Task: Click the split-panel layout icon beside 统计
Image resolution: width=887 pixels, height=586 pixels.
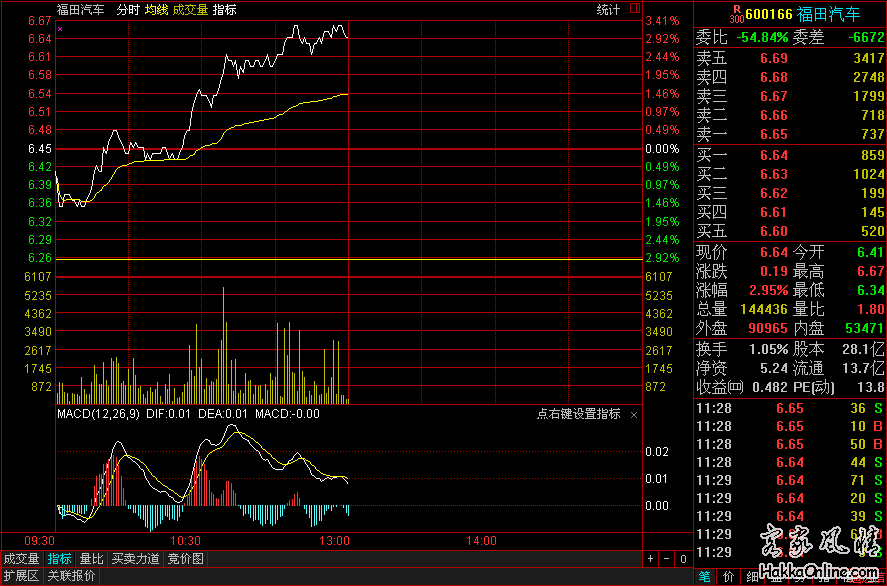Action: [635, 8]
